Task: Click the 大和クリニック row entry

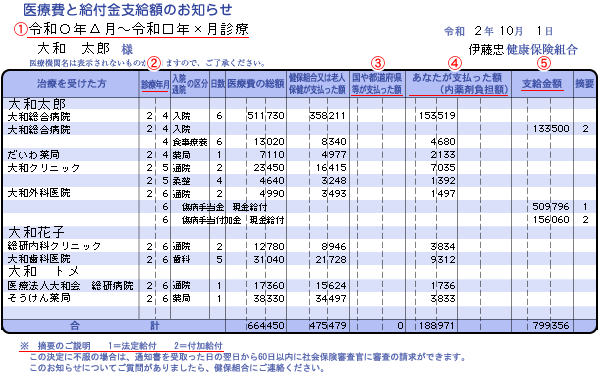Action: tap(44, 168)
